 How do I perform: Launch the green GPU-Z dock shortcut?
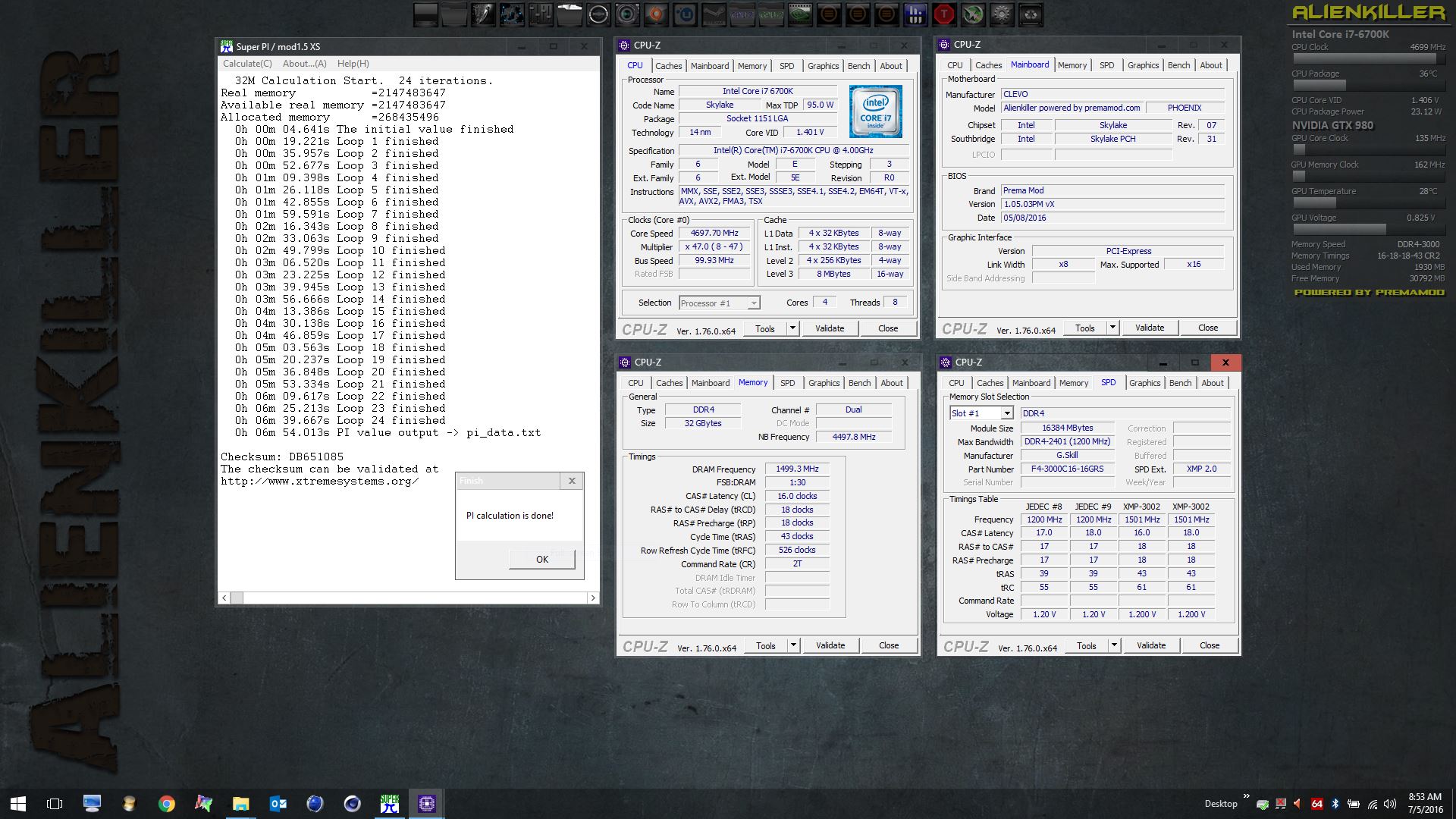click(770, 14)
